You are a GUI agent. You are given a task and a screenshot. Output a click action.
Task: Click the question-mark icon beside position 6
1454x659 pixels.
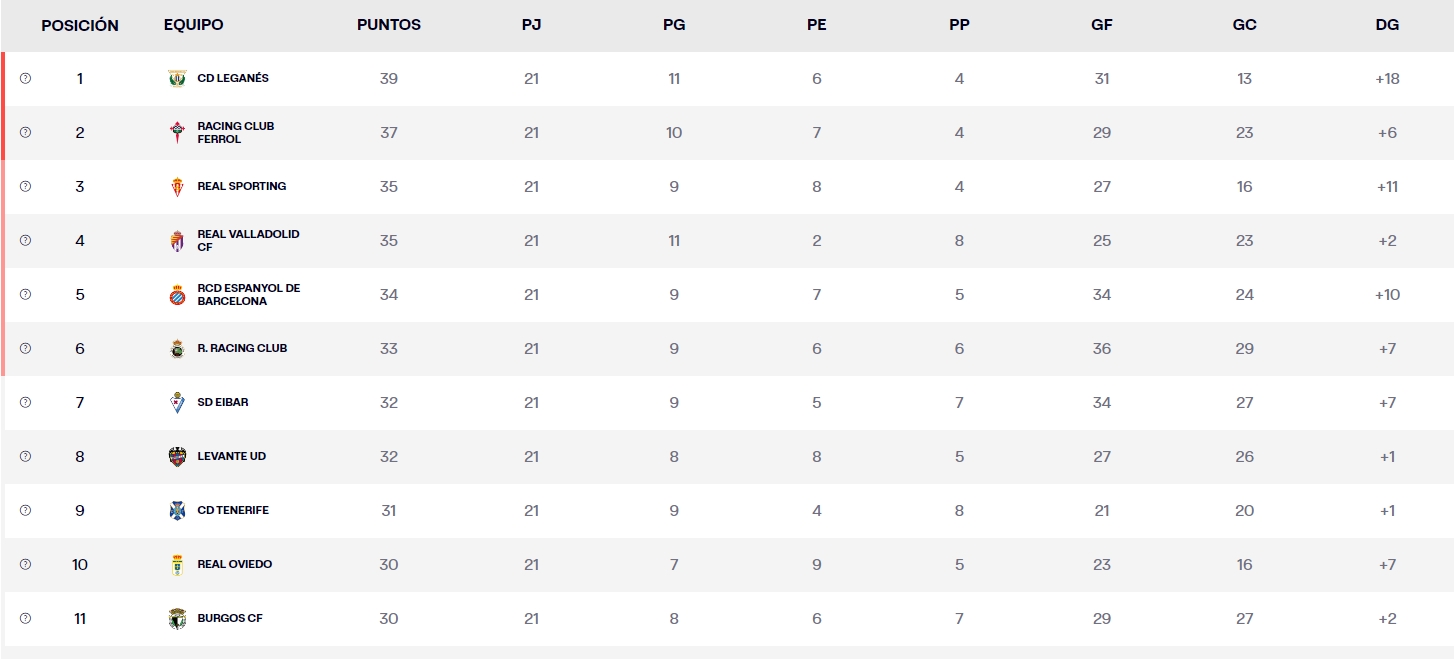[25, 348]
